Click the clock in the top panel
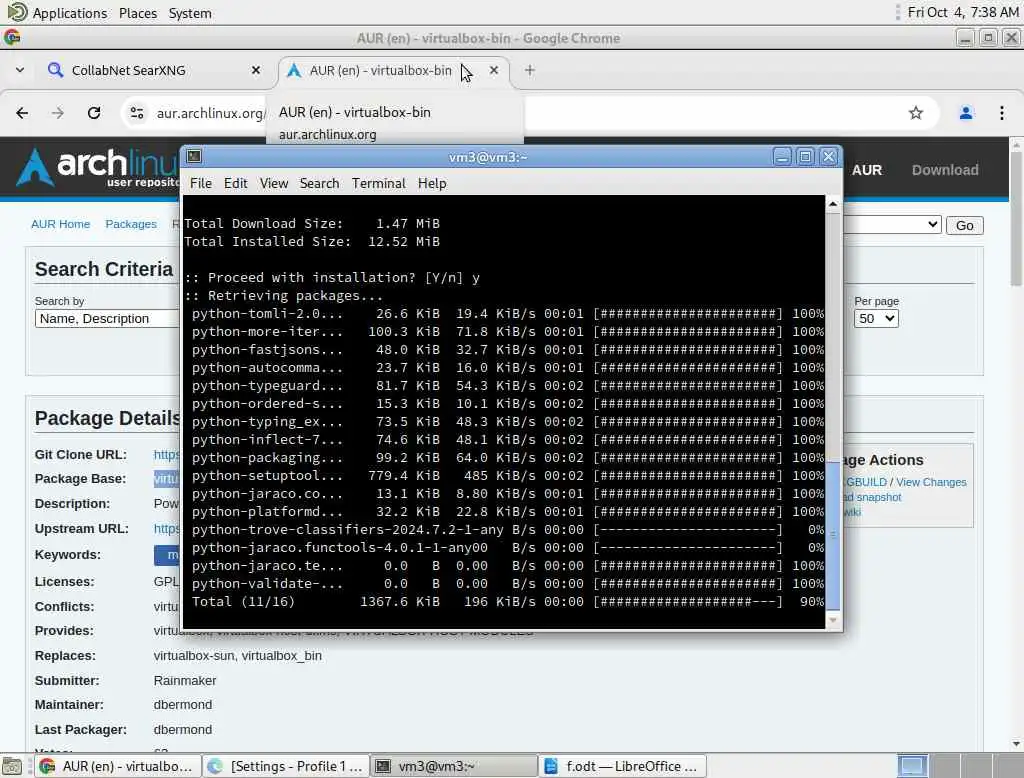The width and height of the screenshot is (1024, 778). [x=963, y=12]
